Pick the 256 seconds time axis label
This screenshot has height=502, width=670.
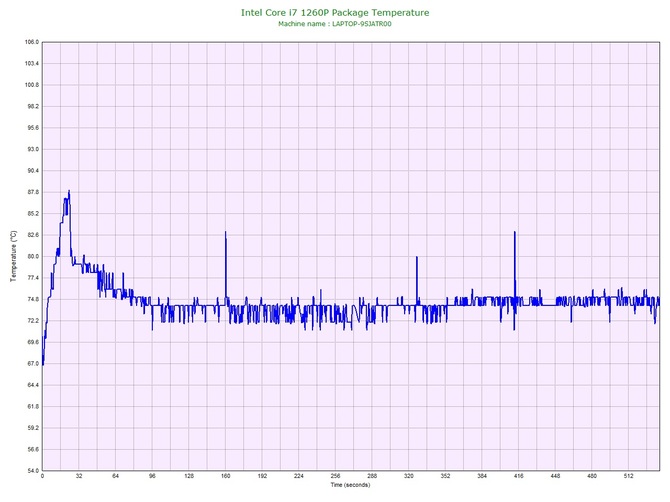tap(335, 476)
